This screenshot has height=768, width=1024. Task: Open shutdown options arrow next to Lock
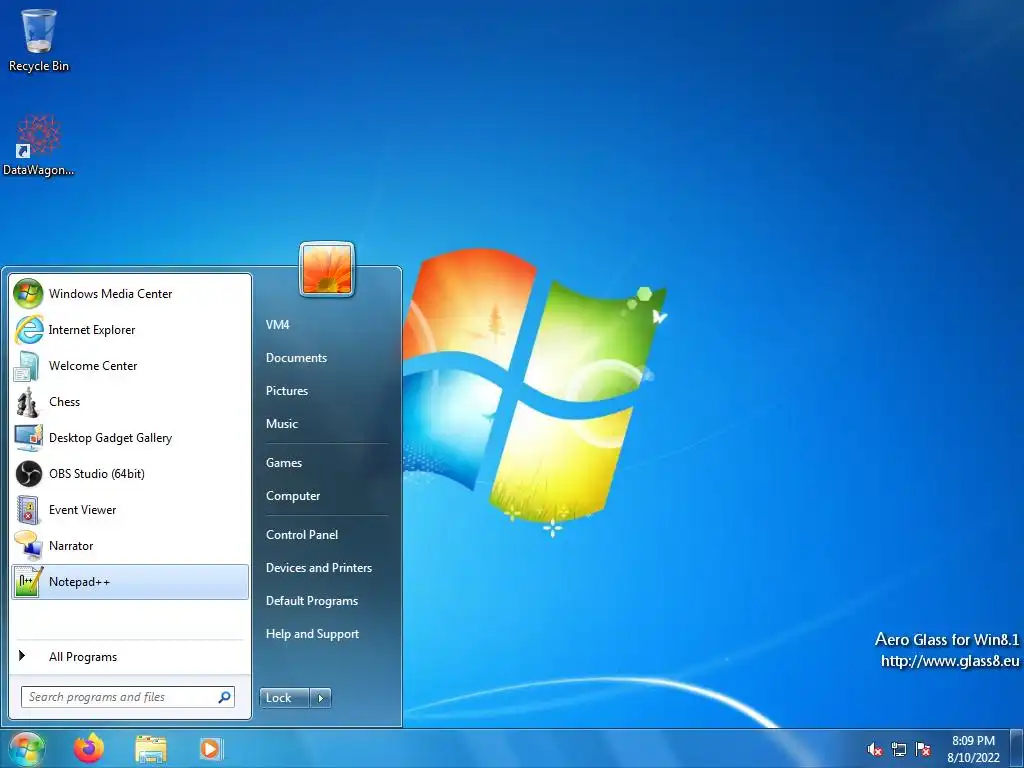click(320, 697)
